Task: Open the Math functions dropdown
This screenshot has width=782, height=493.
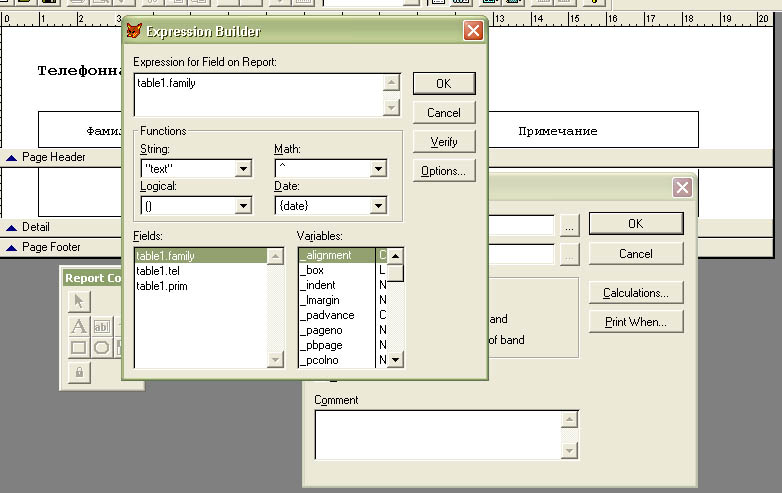Action: [x=379, y=168]
